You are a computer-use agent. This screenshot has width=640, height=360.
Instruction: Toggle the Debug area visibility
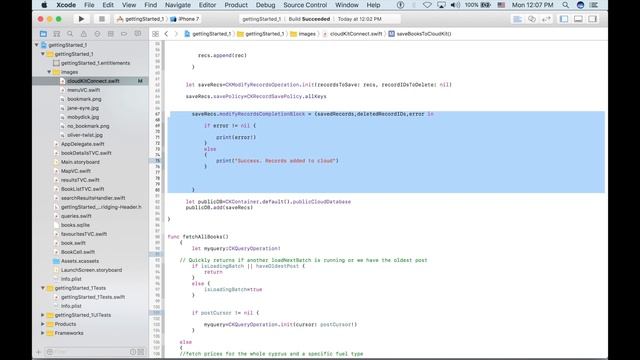578,19
